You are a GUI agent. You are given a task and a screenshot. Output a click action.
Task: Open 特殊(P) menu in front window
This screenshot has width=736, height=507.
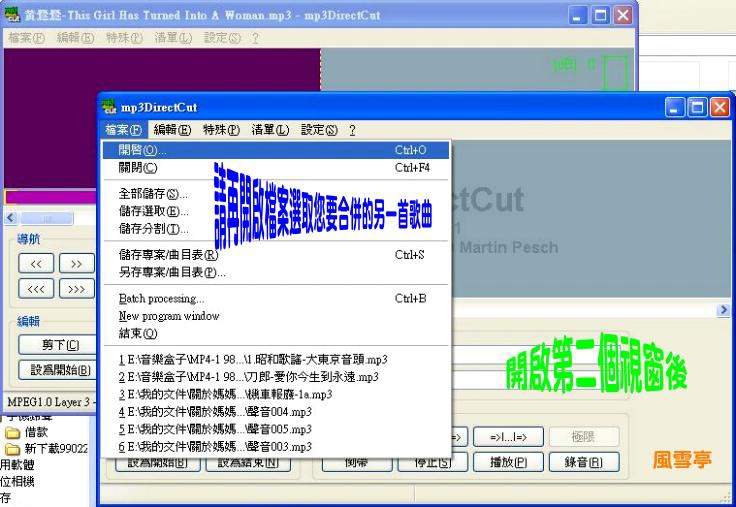pos(221,130)
